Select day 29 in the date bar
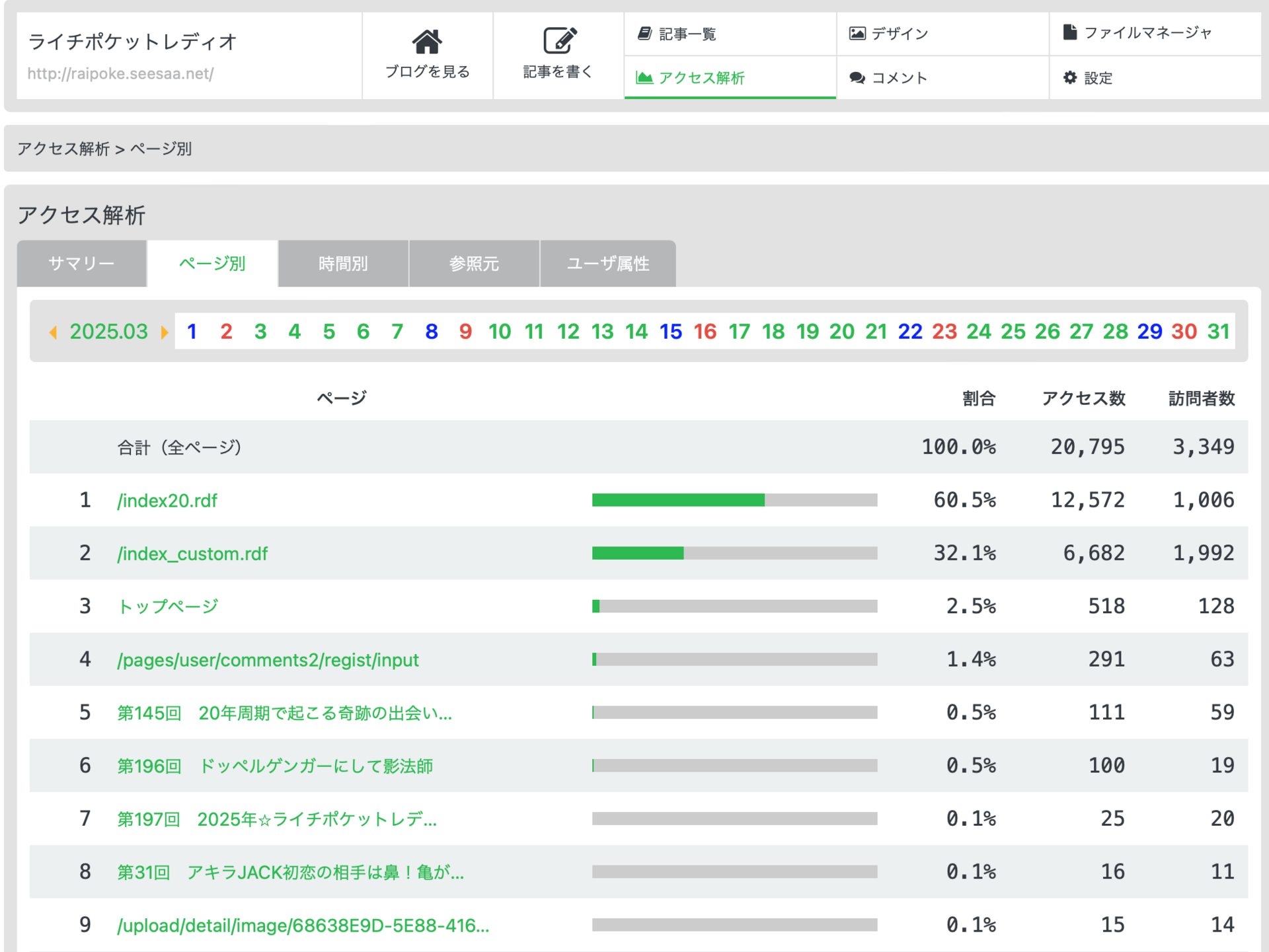 1150,332
